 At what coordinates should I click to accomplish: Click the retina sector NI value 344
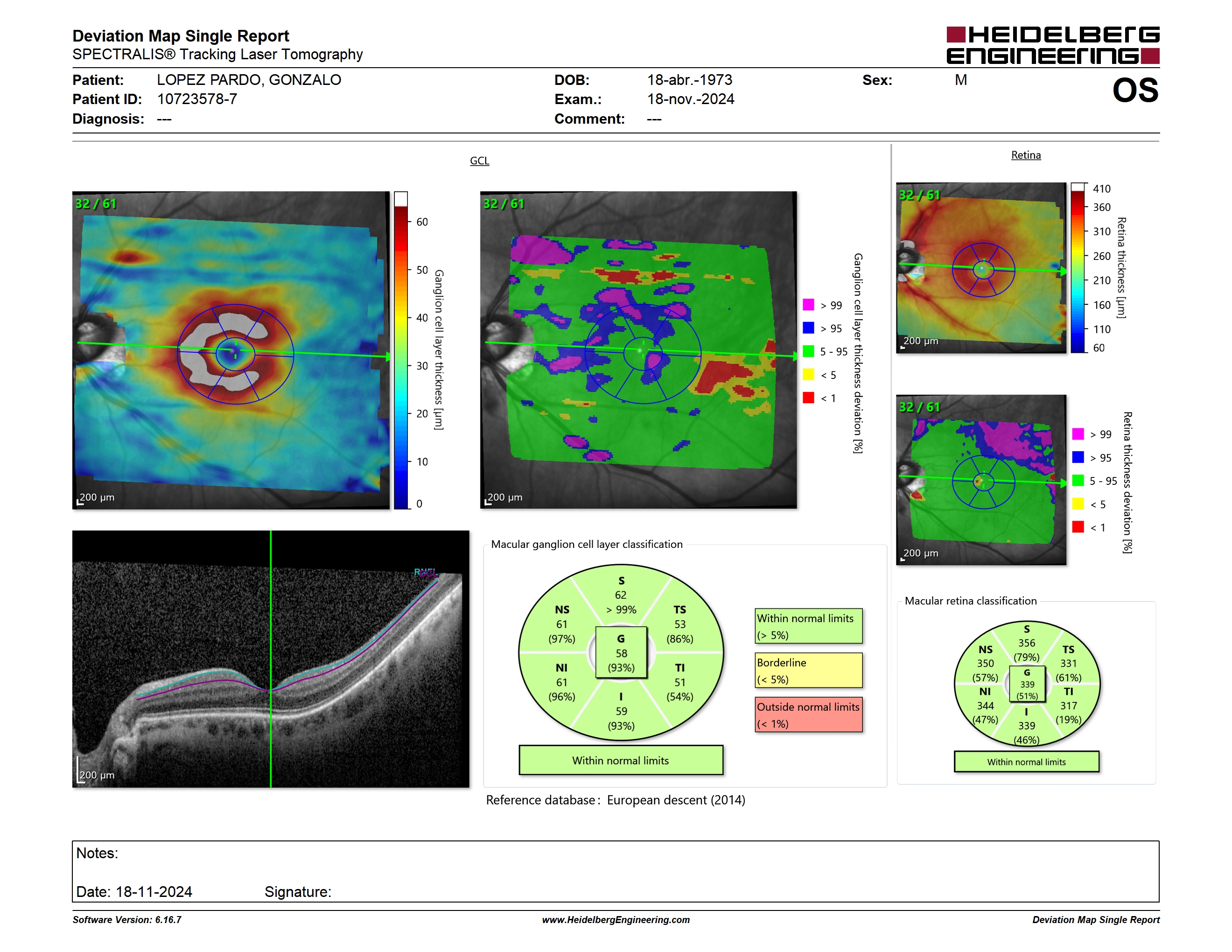(x=986, y=706)
